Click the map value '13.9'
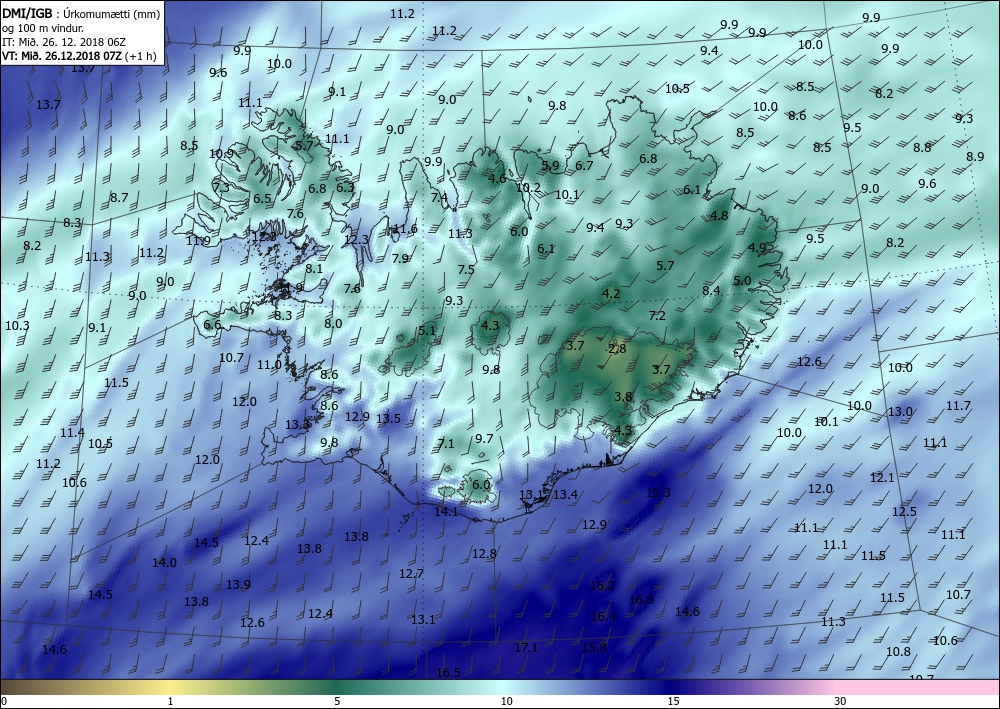The width and height of the screenshot is (1000, 709). 238,585
